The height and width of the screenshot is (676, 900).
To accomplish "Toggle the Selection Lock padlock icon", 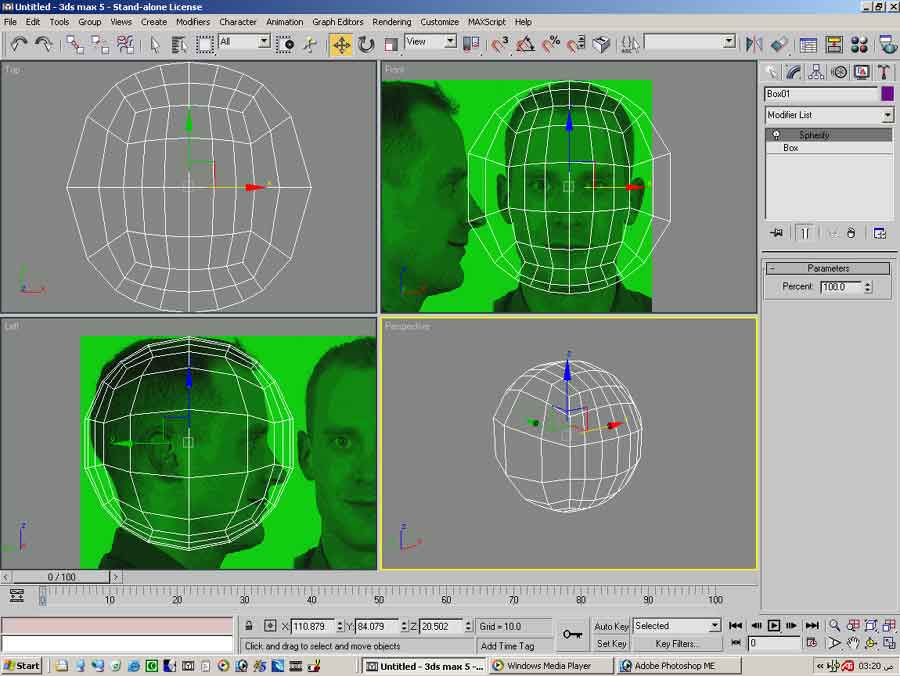I will click(x=249, y=626).
